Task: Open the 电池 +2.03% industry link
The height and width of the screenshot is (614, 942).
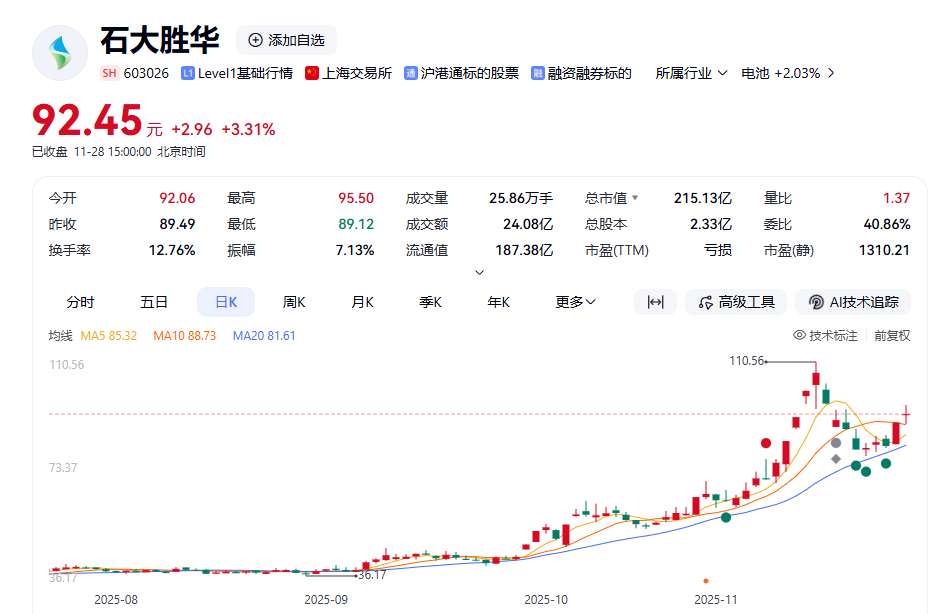Action: [x=787, y=73]
